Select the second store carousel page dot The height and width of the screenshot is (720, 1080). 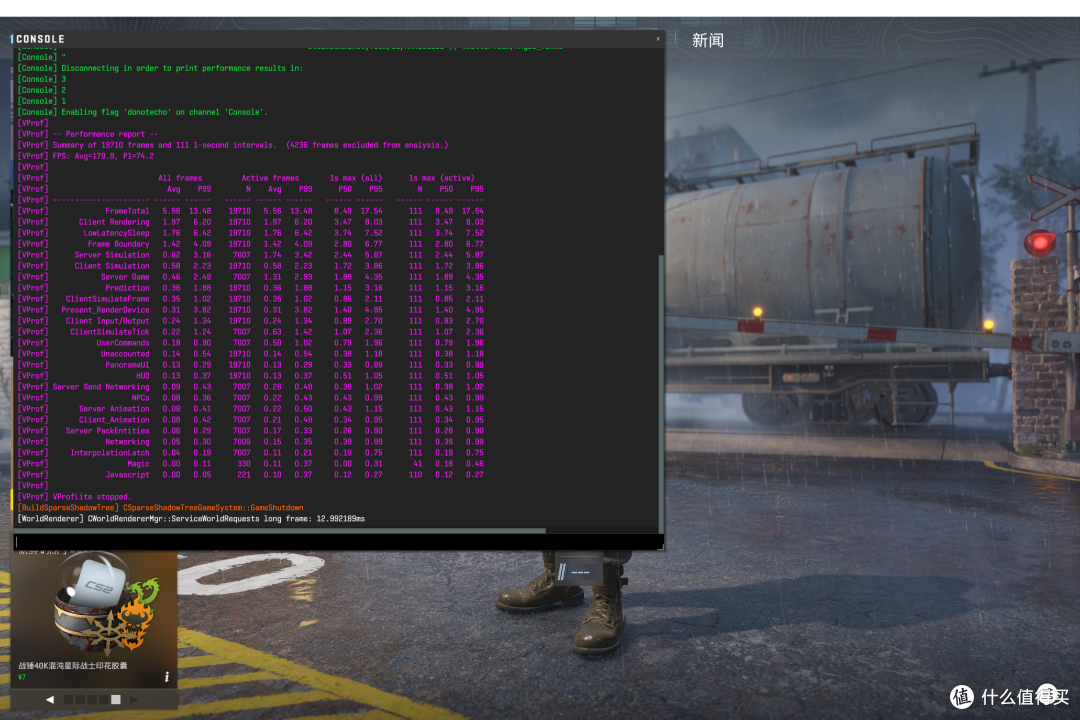80,699
